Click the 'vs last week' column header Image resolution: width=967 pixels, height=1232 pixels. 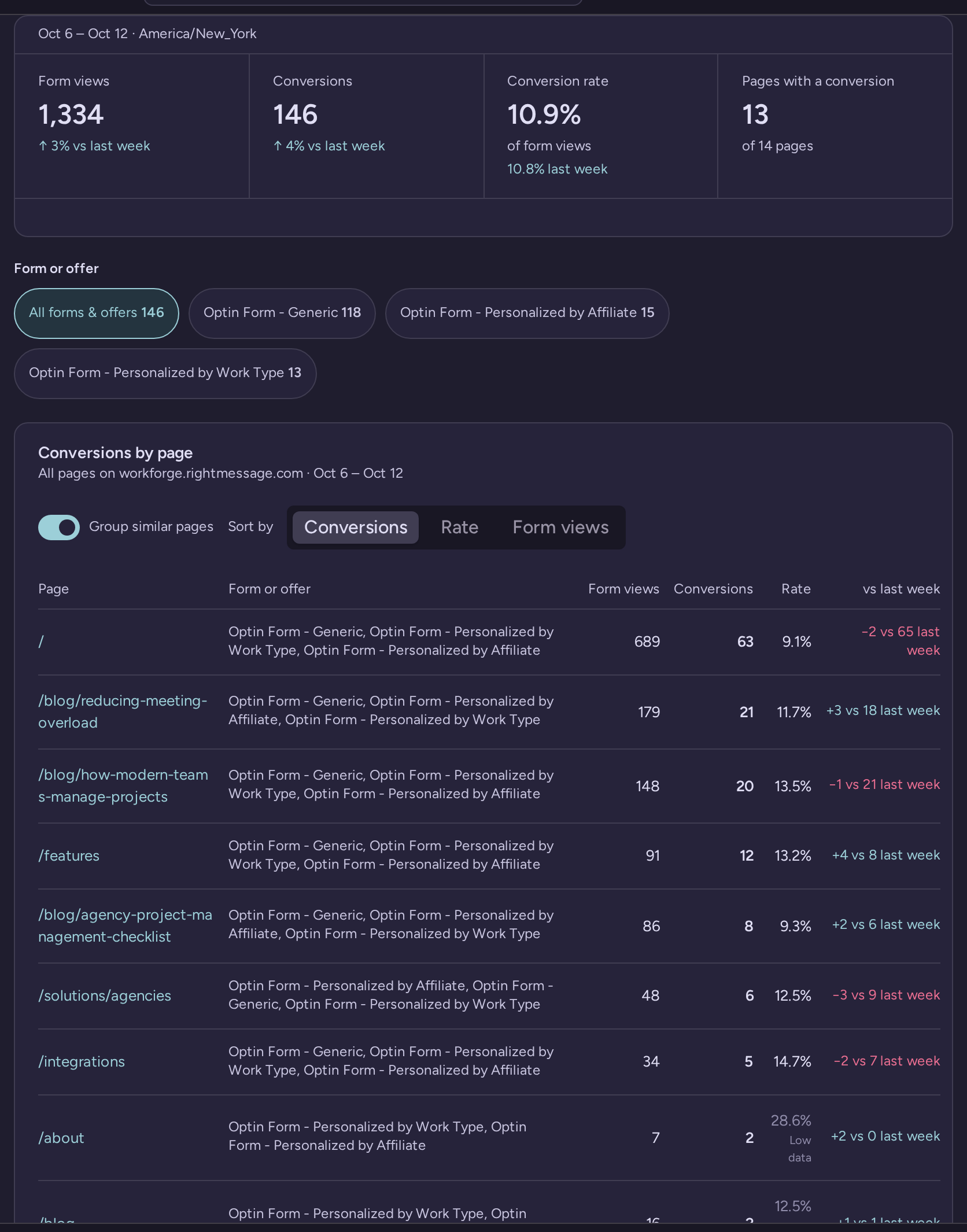(901, 589)
